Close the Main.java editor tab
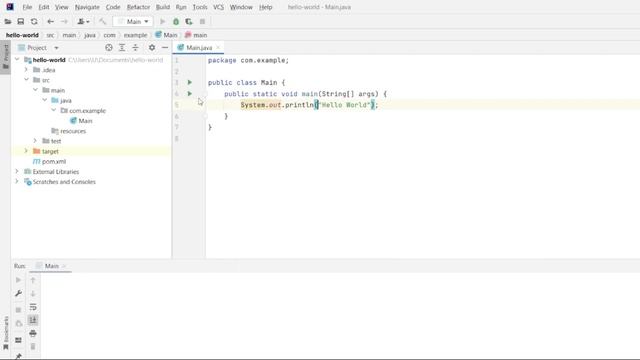 218,48
